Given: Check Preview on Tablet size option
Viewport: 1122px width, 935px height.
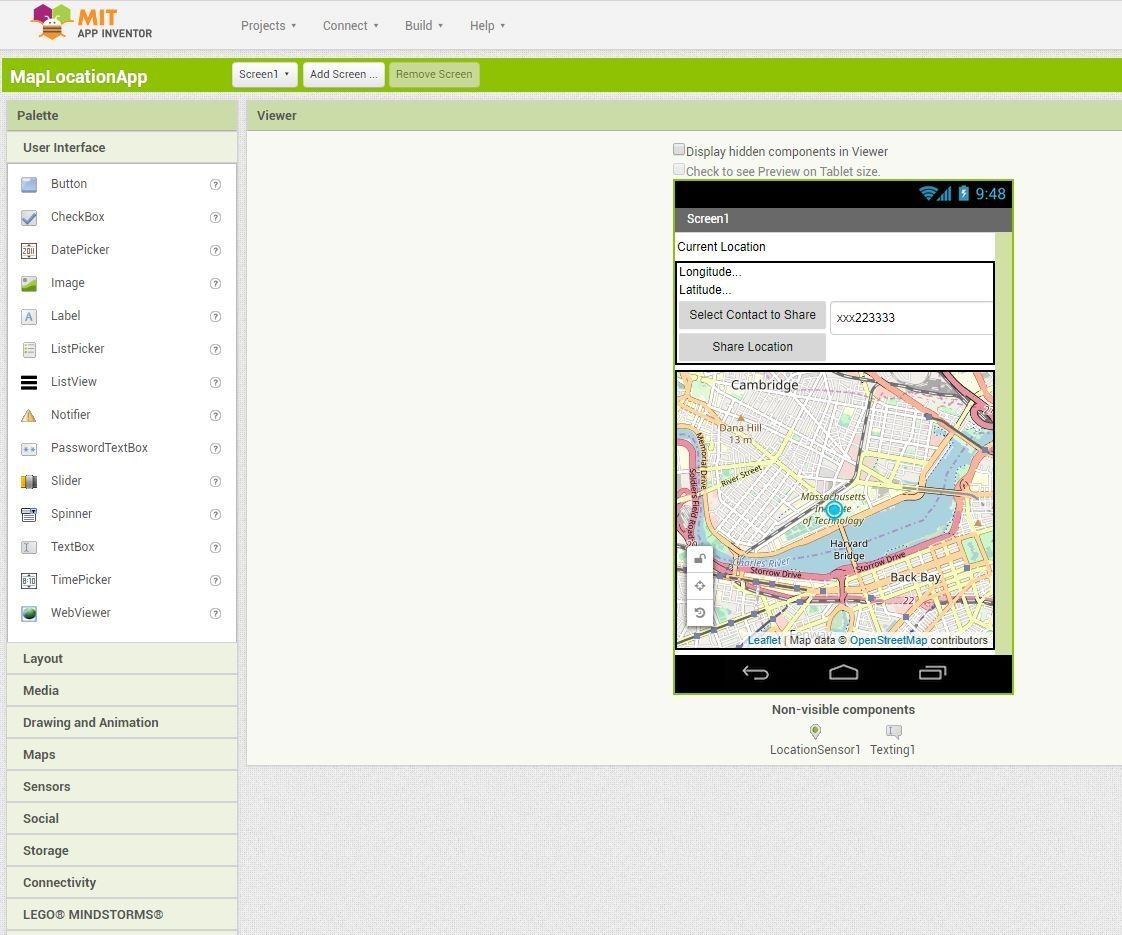Looking at the screenshot, I should (679, 170).
